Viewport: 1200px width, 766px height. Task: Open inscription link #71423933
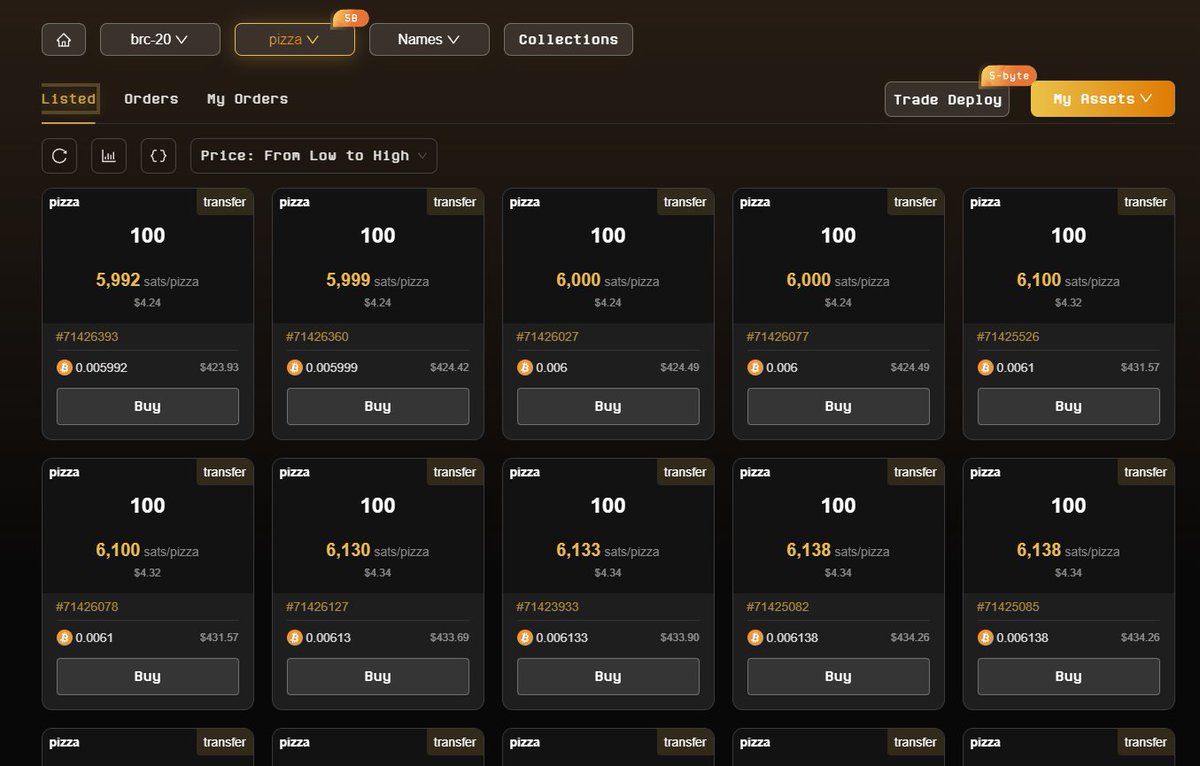point(547,607)
